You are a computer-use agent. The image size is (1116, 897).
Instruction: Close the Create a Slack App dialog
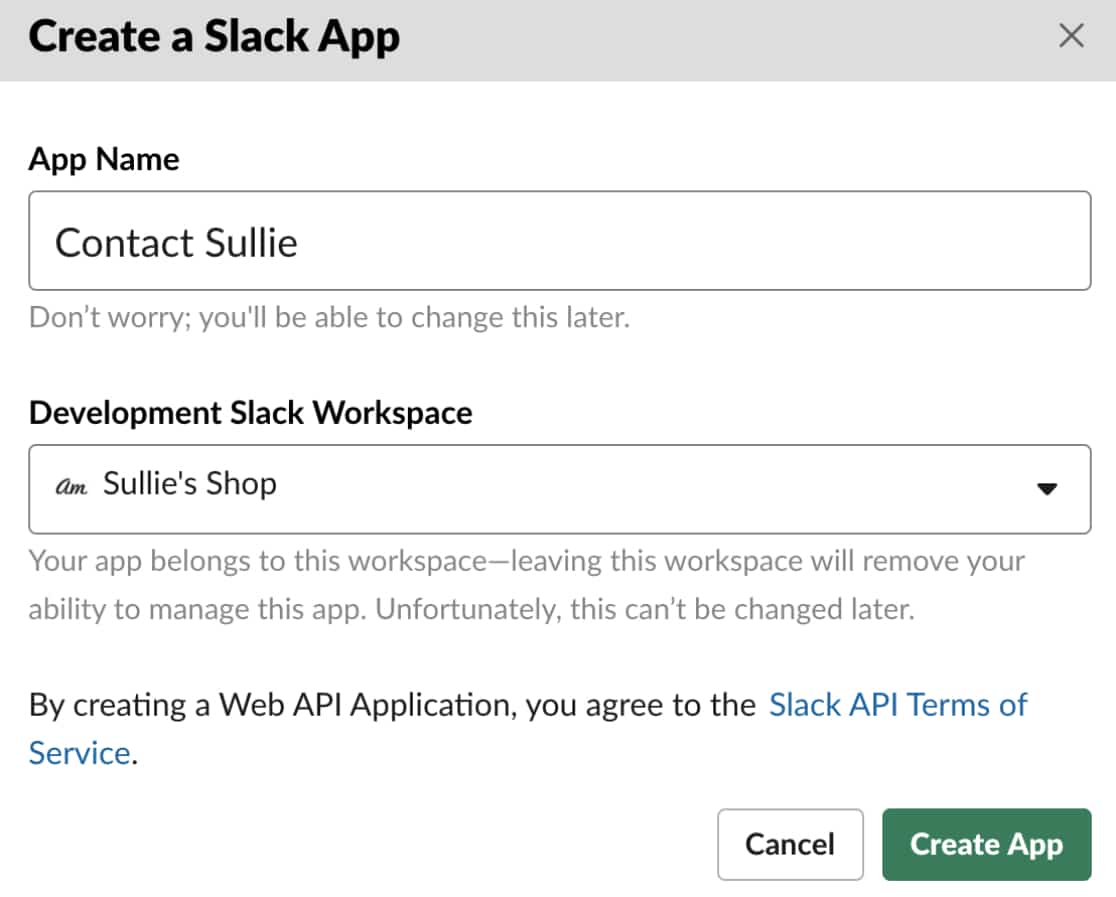point(1071,35)
